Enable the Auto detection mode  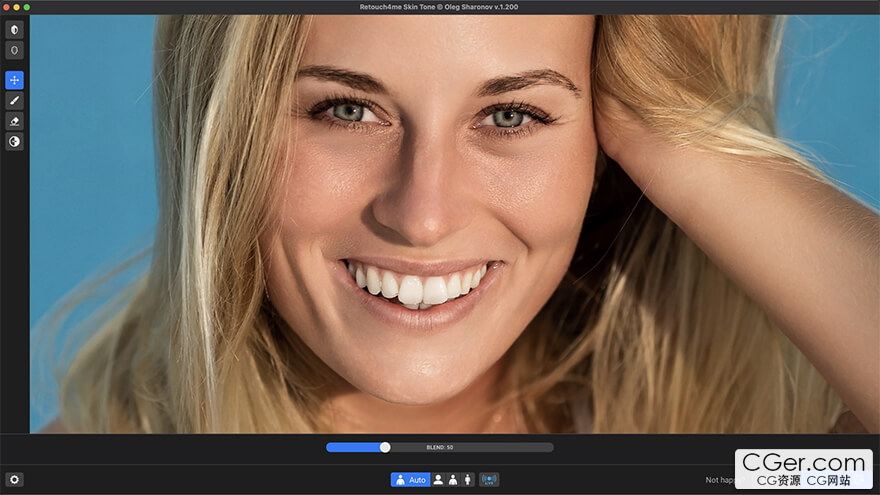pyautogui.click(x=410, y=480)
